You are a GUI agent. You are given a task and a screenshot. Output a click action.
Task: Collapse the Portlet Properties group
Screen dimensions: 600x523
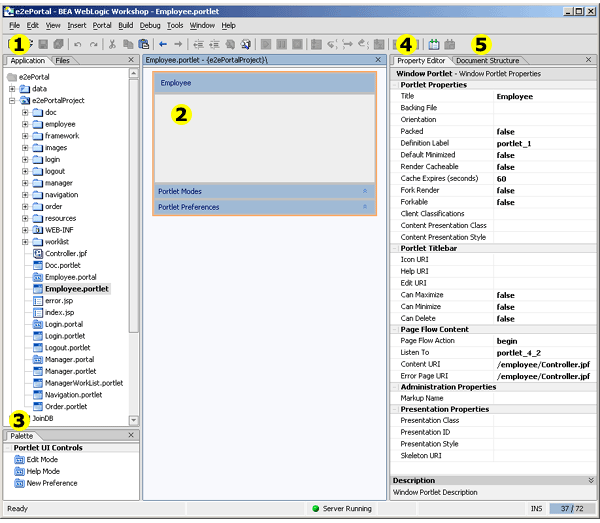(x=395, y=85)
